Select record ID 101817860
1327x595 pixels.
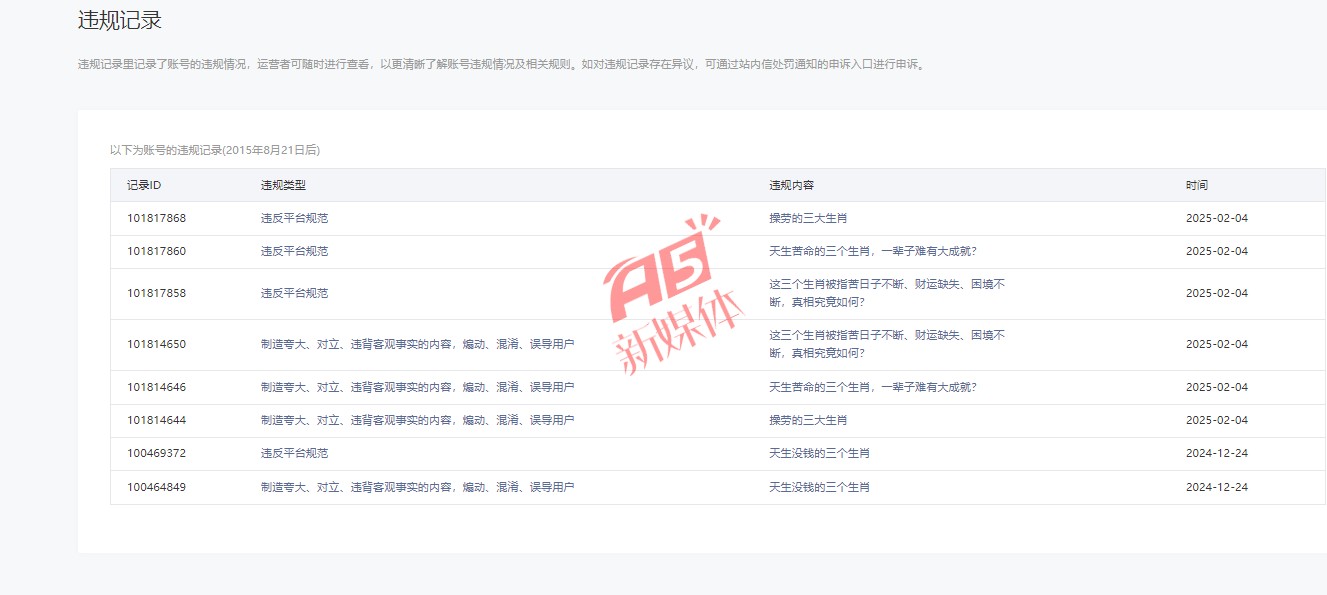156,251
